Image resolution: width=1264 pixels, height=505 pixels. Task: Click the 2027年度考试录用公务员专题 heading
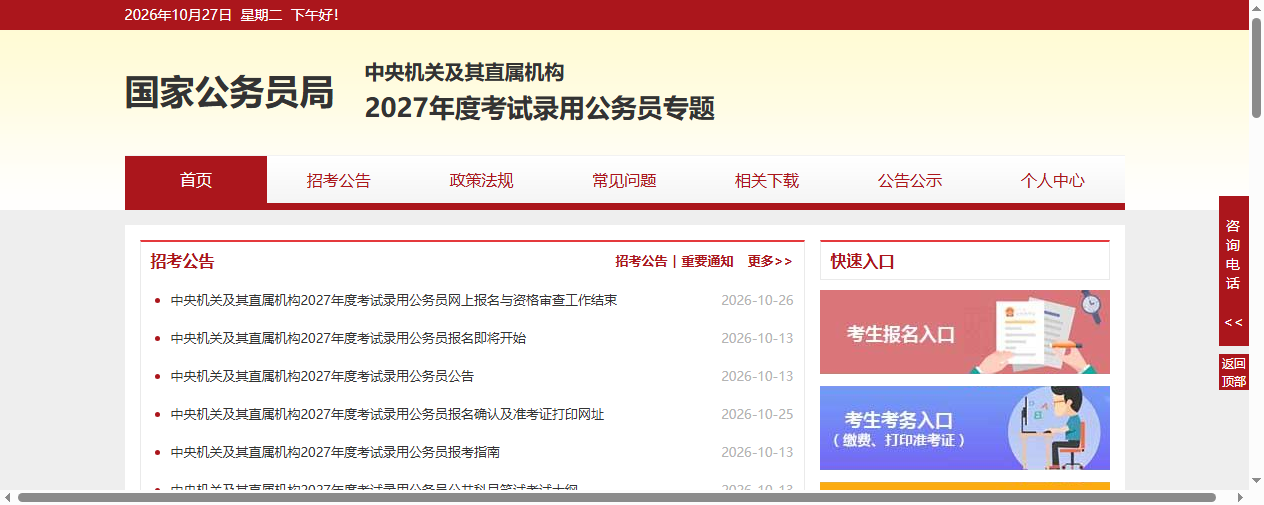[540, 108]
